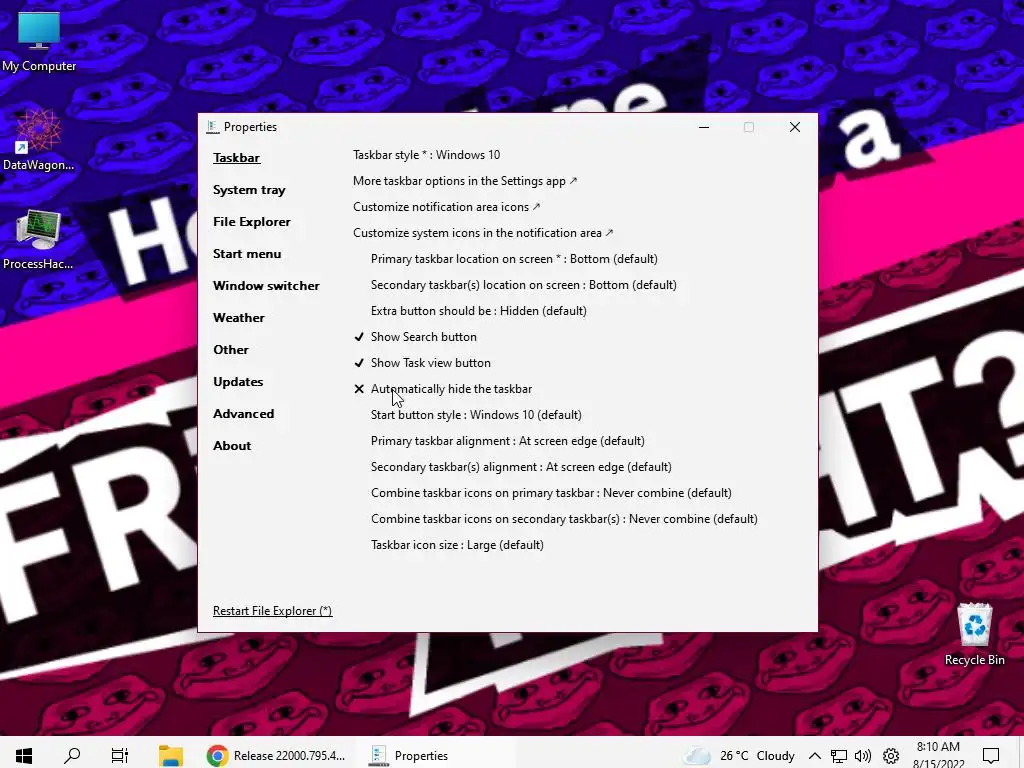The image size is (1024, 768).
Task: Click the Properties window title icon
Action: pyautogui.click(x=212, y=127)
